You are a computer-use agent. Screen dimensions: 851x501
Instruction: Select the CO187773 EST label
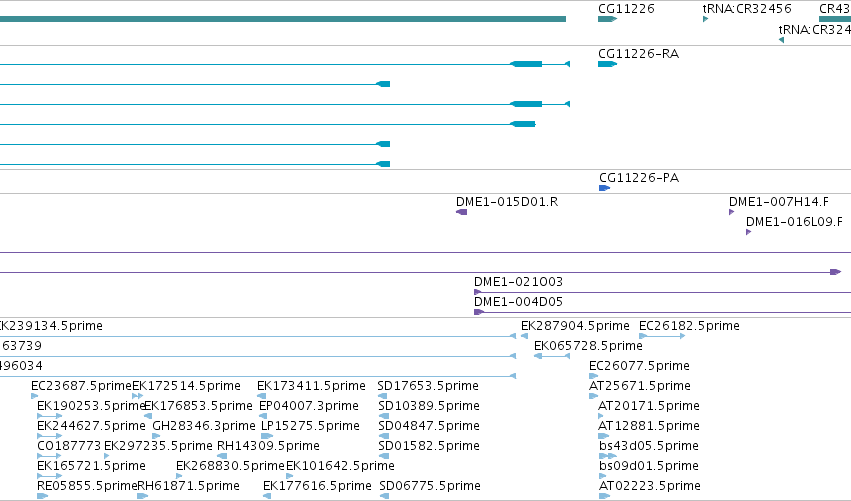[69, 446]
